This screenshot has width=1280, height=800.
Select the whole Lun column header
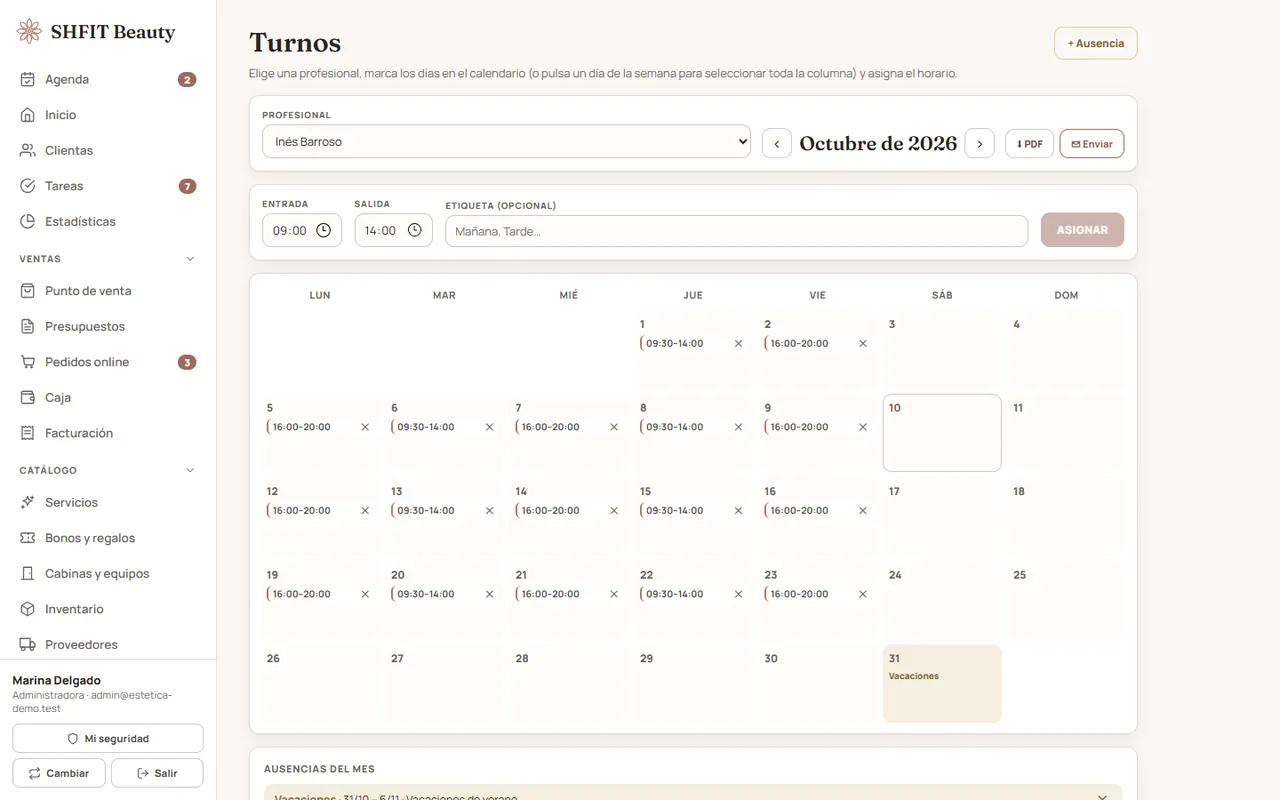point(320,295)
